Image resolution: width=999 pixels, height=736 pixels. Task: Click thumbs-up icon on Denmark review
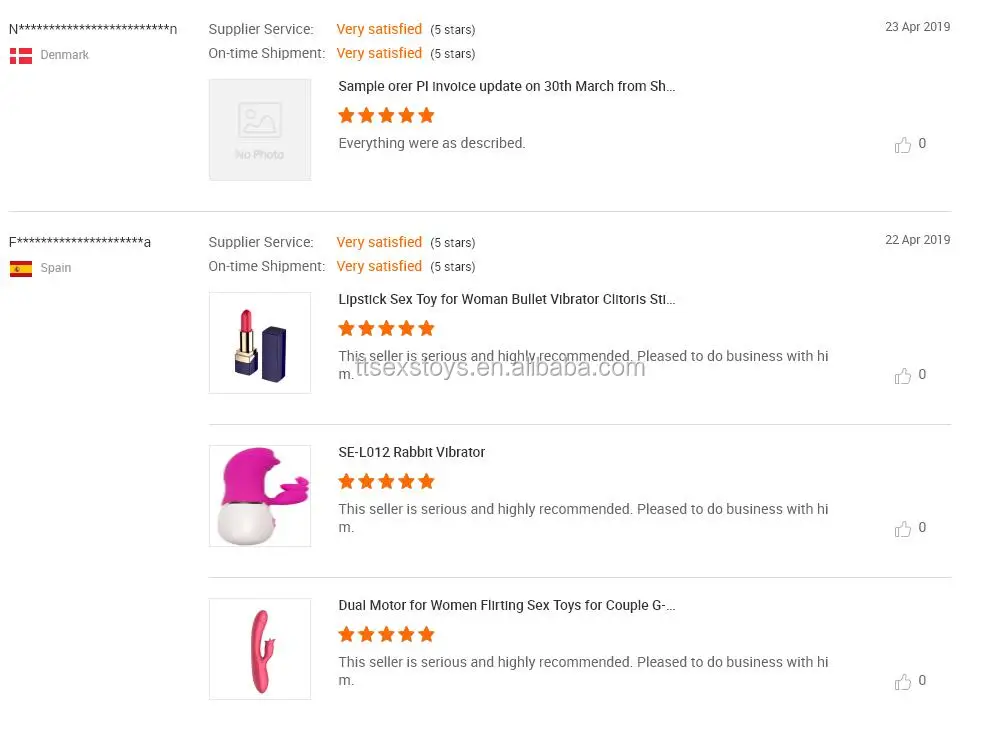(903, 145)
